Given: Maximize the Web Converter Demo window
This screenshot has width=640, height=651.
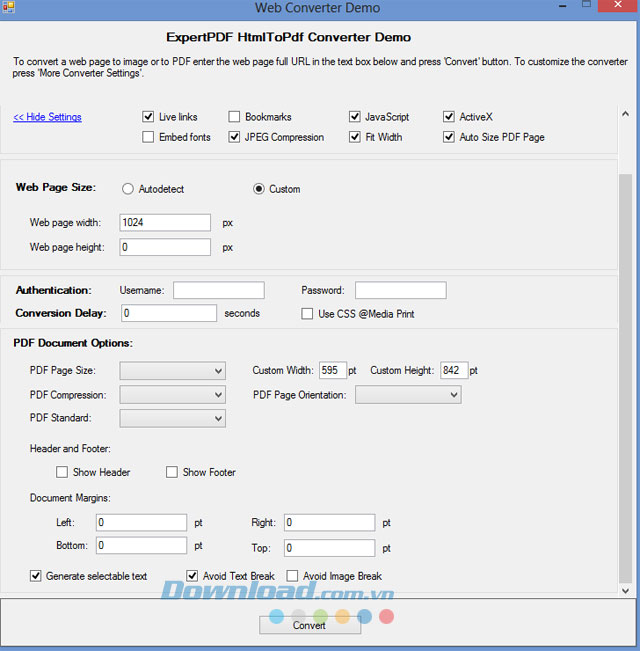Looking at the screenshot, I should (x=586, y=5).
